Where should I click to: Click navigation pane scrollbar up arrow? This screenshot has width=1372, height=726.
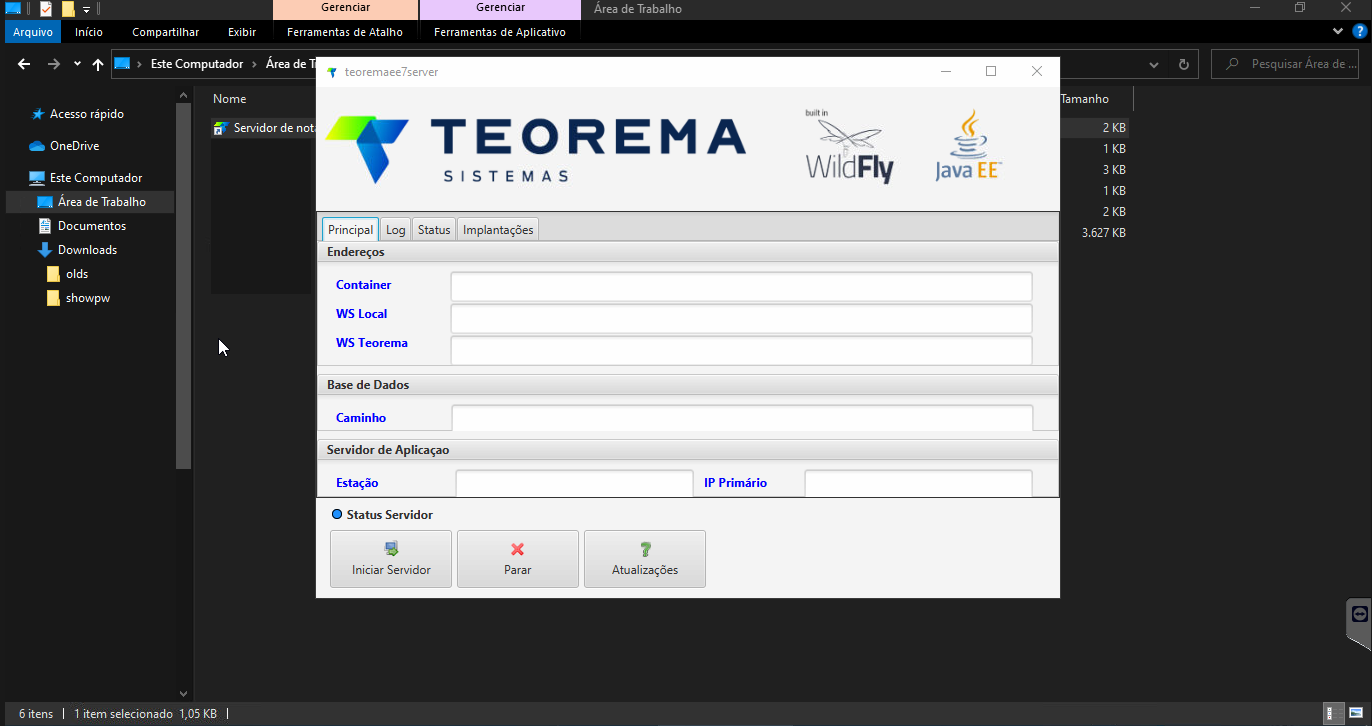(x=183, y=96)
